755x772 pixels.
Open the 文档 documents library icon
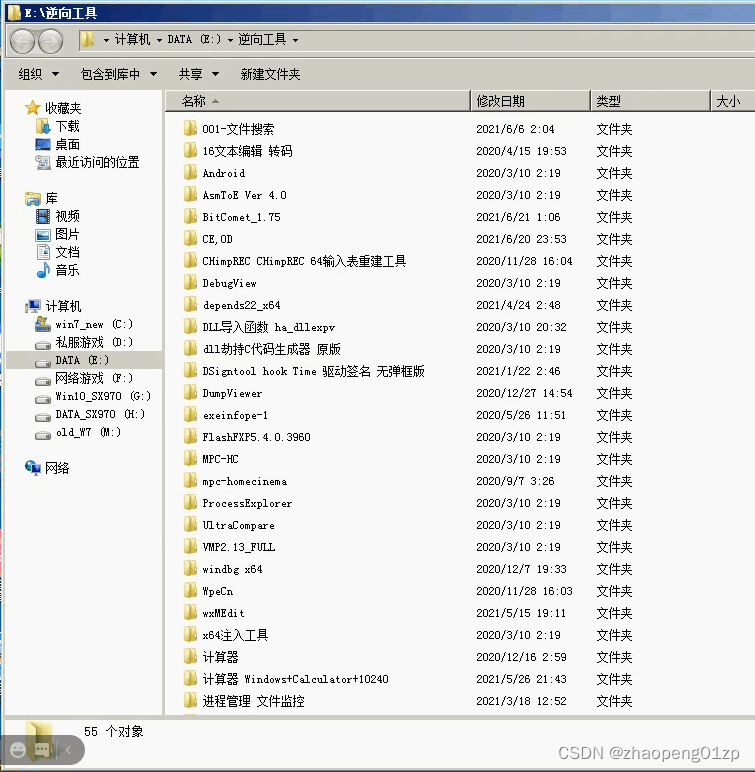coord(43,252)
